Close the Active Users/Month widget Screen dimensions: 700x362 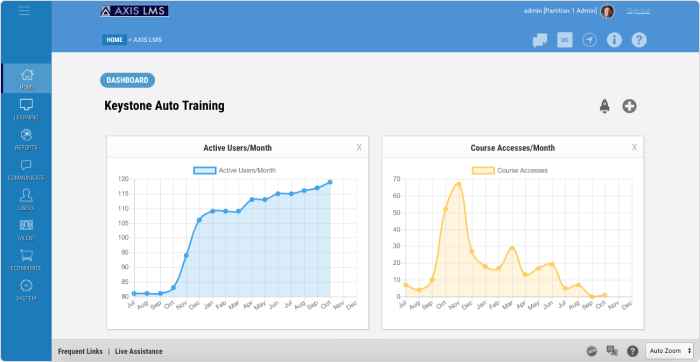coord(359,147)
